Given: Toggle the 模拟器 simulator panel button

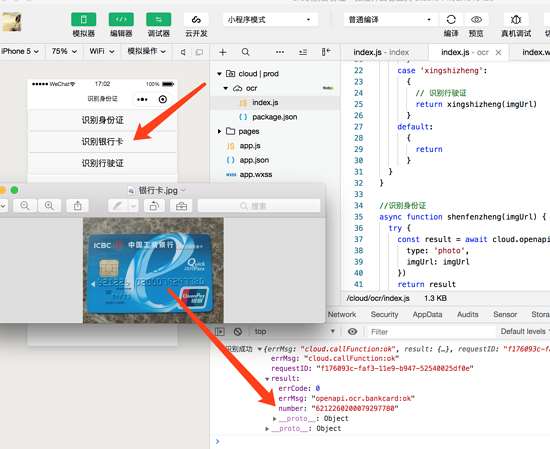Looking at the screenshot, I should [83, 20].
